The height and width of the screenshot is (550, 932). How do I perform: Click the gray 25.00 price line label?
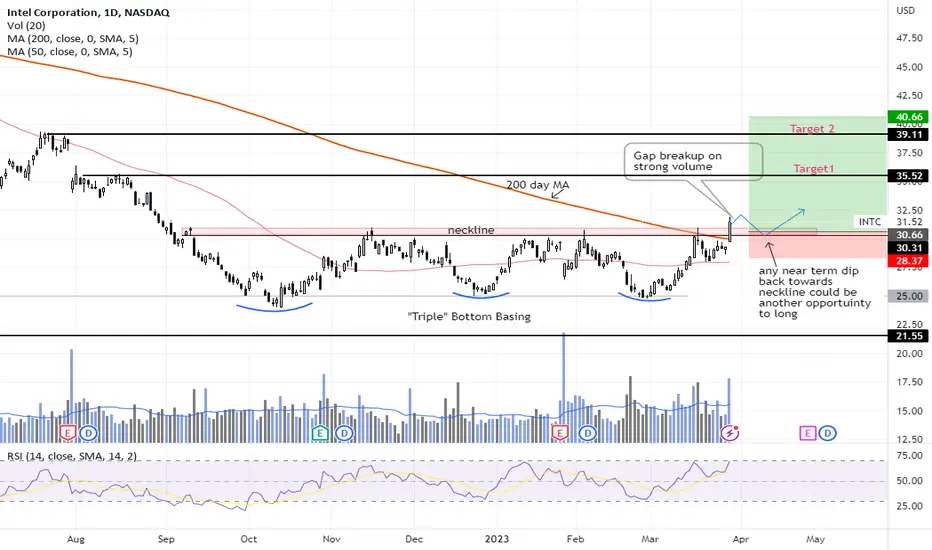[x=907, y=296]
